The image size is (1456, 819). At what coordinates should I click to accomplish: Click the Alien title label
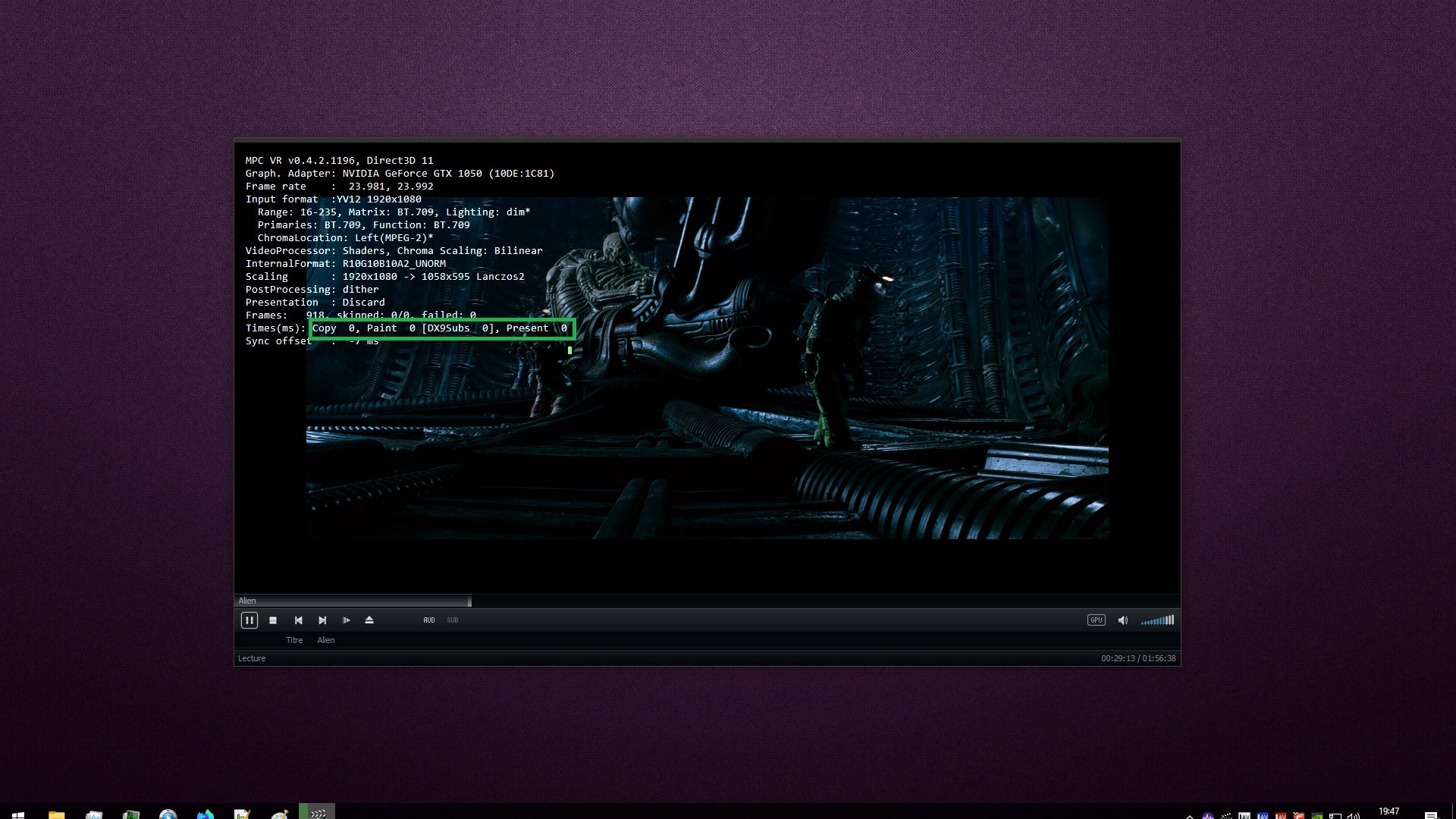click(x=326, y=640)
